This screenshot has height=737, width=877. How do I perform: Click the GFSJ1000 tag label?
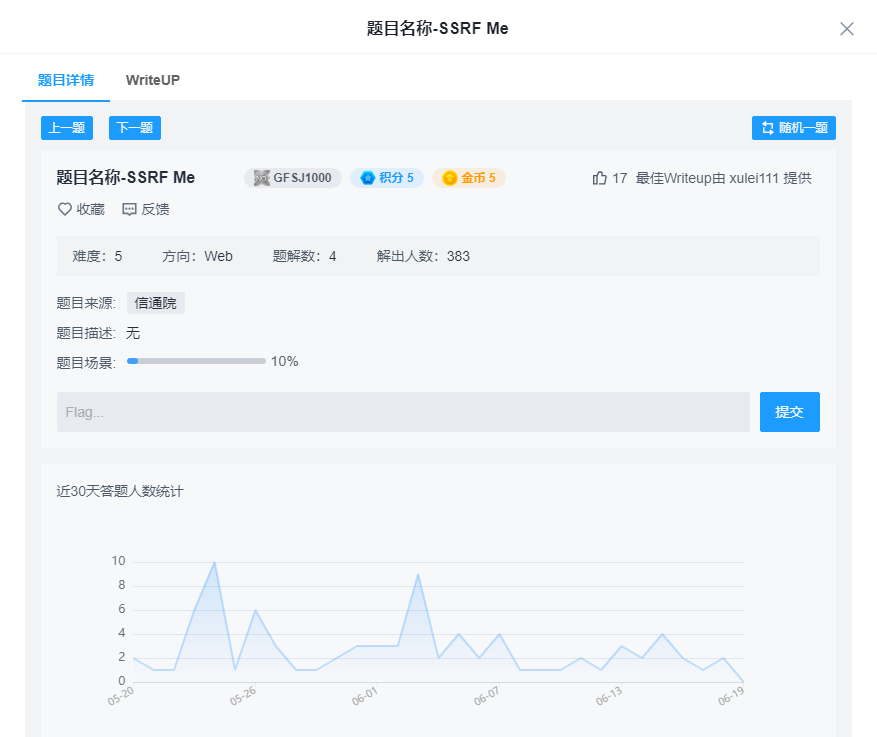coord(302,178)
